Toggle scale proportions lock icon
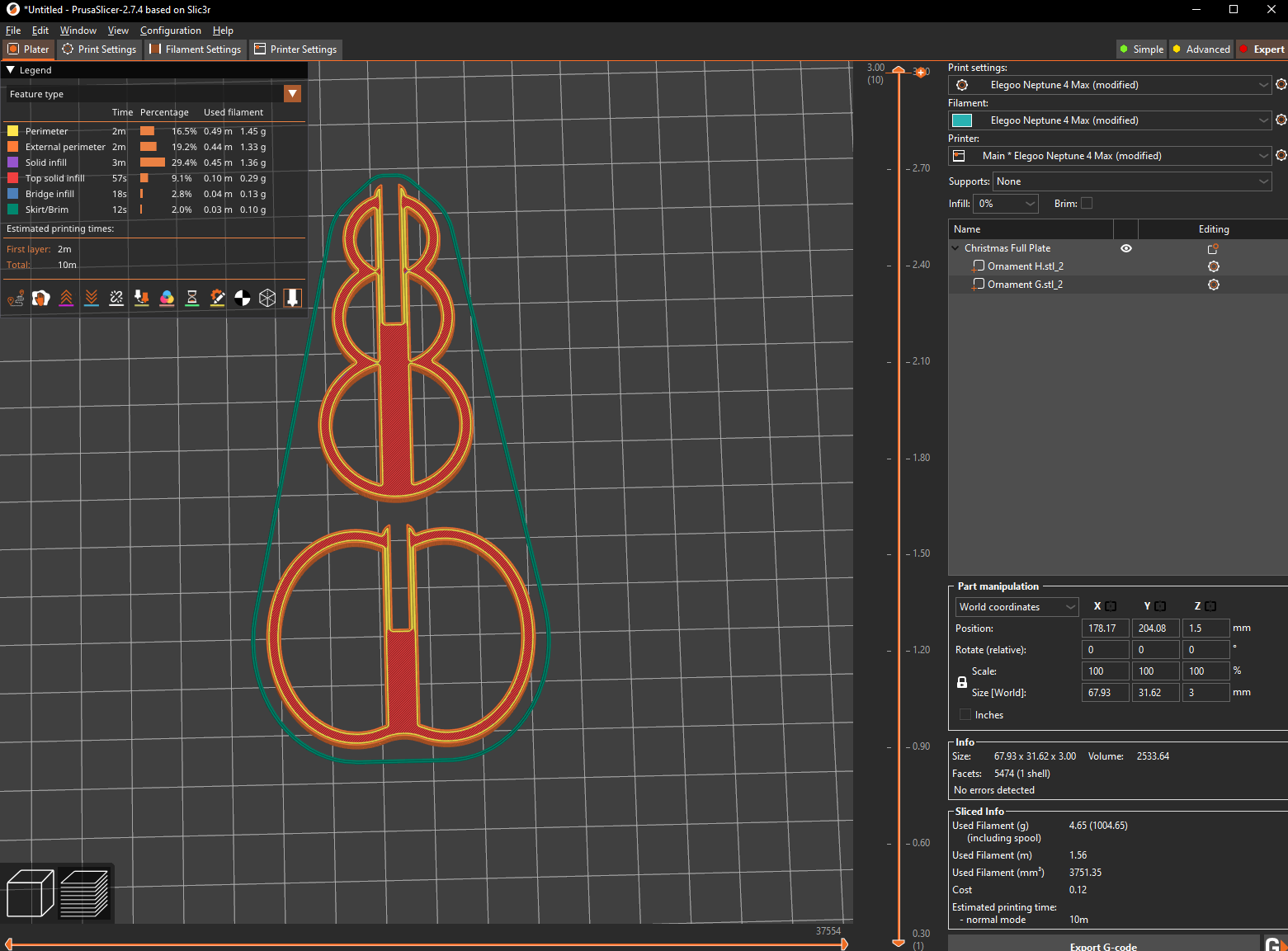 [962, 682]
